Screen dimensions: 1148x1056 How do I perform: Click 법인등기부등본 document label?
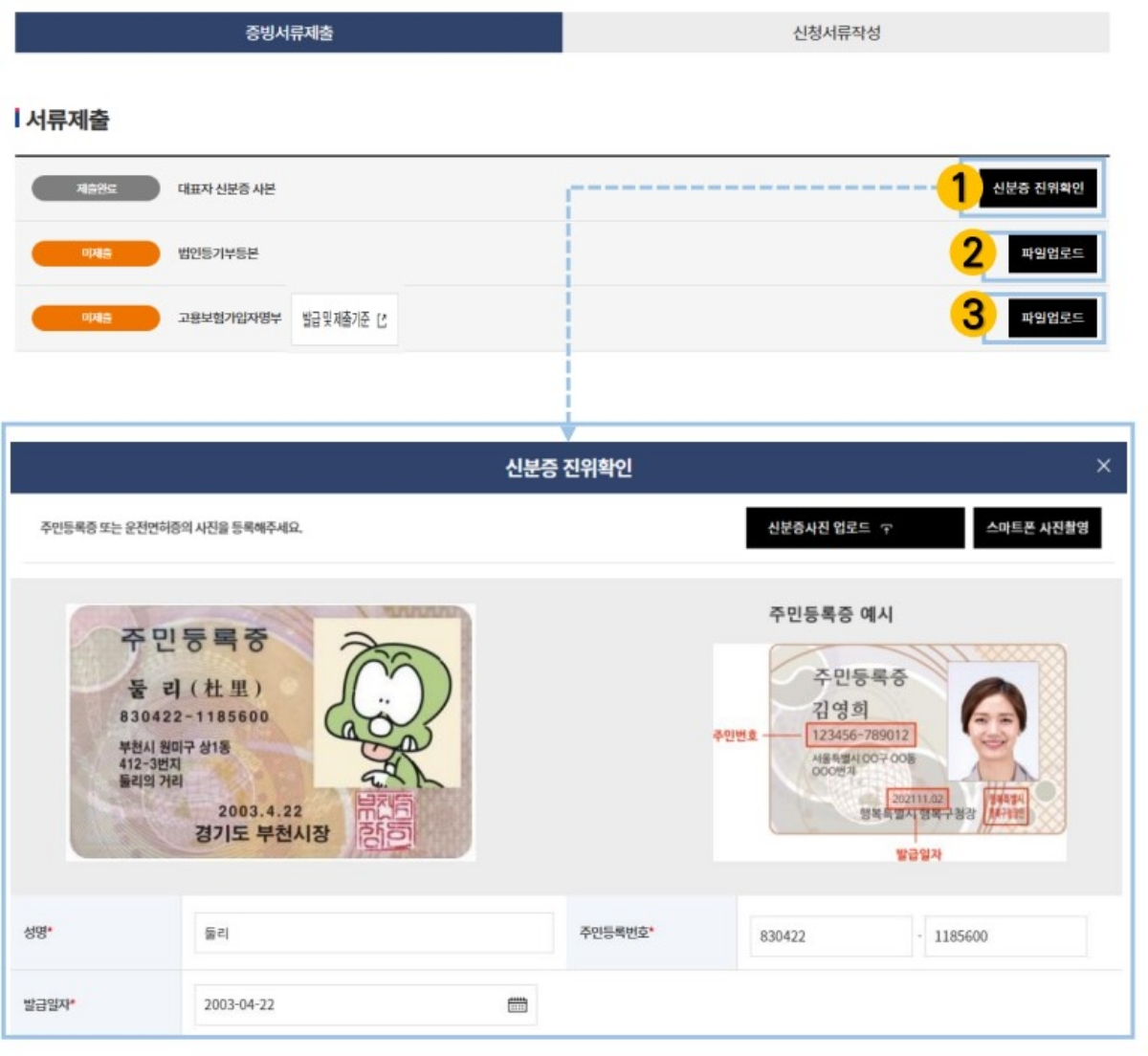pyautogui.click(x=218, y=253)
